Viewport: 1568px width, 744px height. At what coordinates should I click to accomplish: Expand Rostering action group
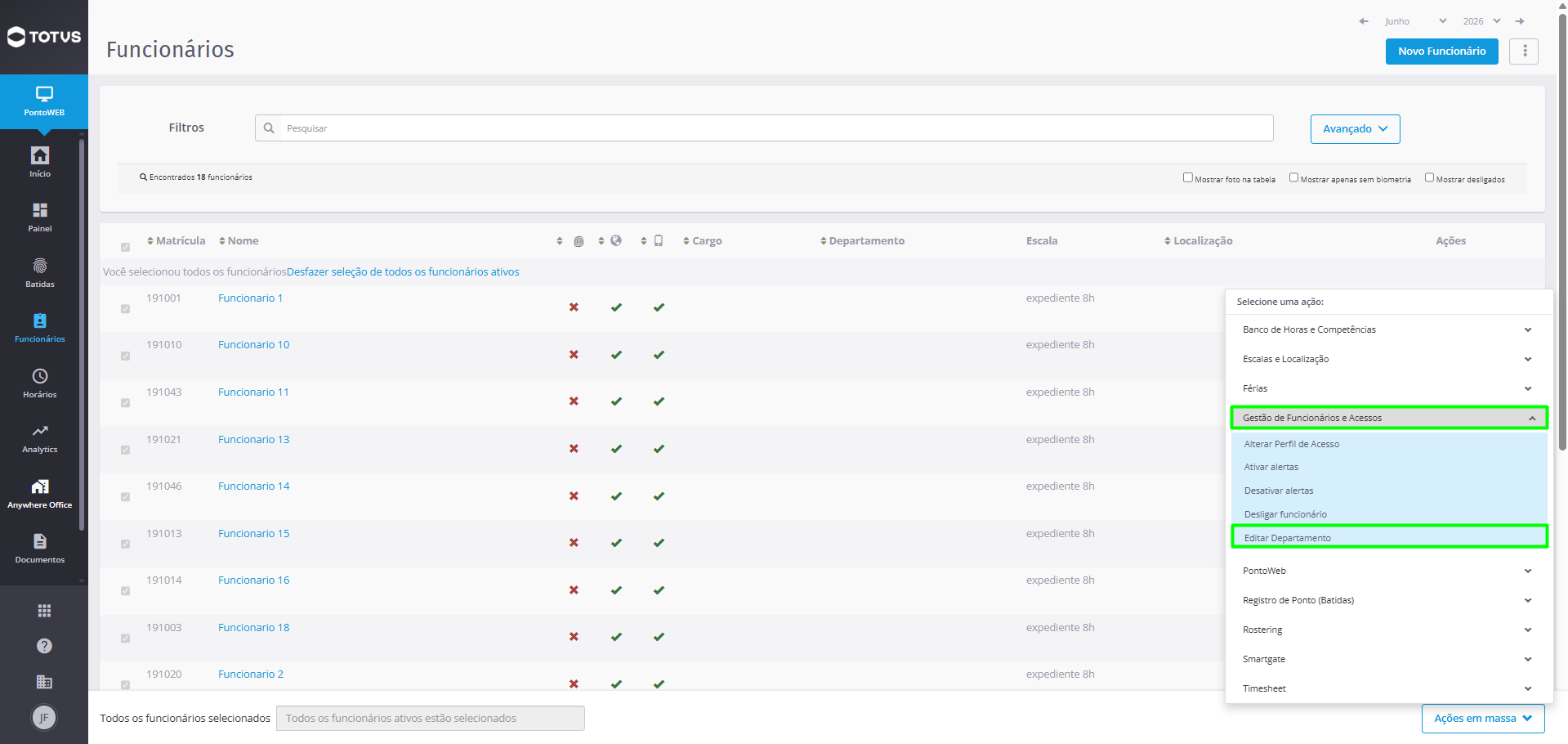(1388, 630)
